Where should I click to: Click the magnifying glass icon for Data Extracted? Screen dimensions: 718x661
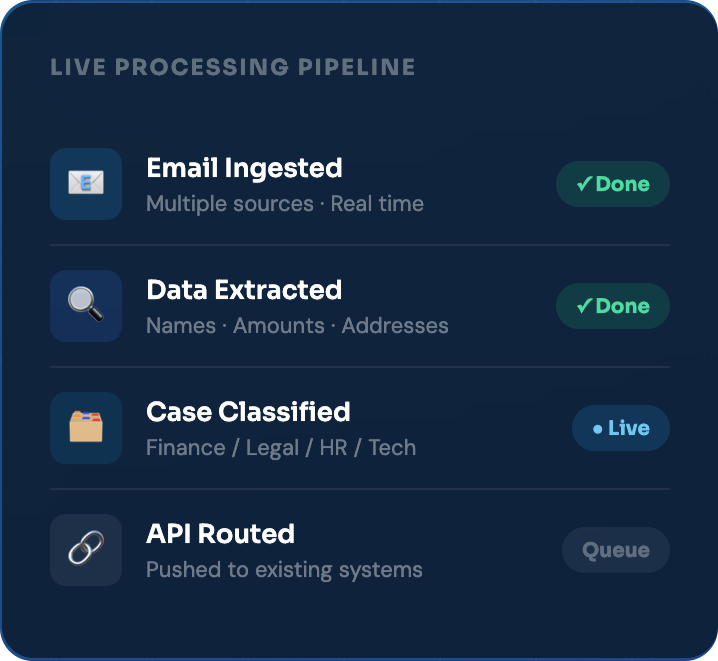pos(86,306)
